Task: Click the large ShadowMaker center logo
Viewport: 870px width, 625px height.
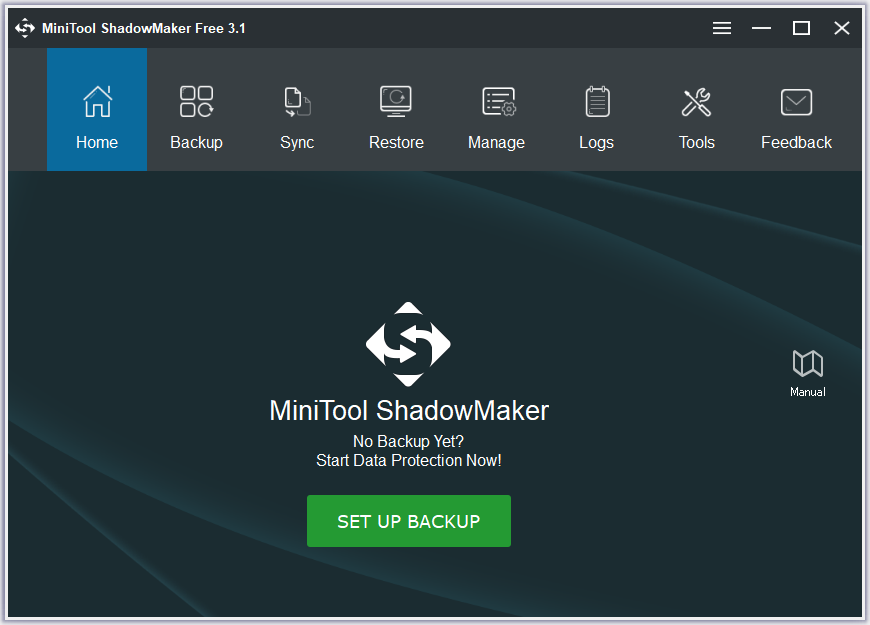Action: click(x=408, y=344)
